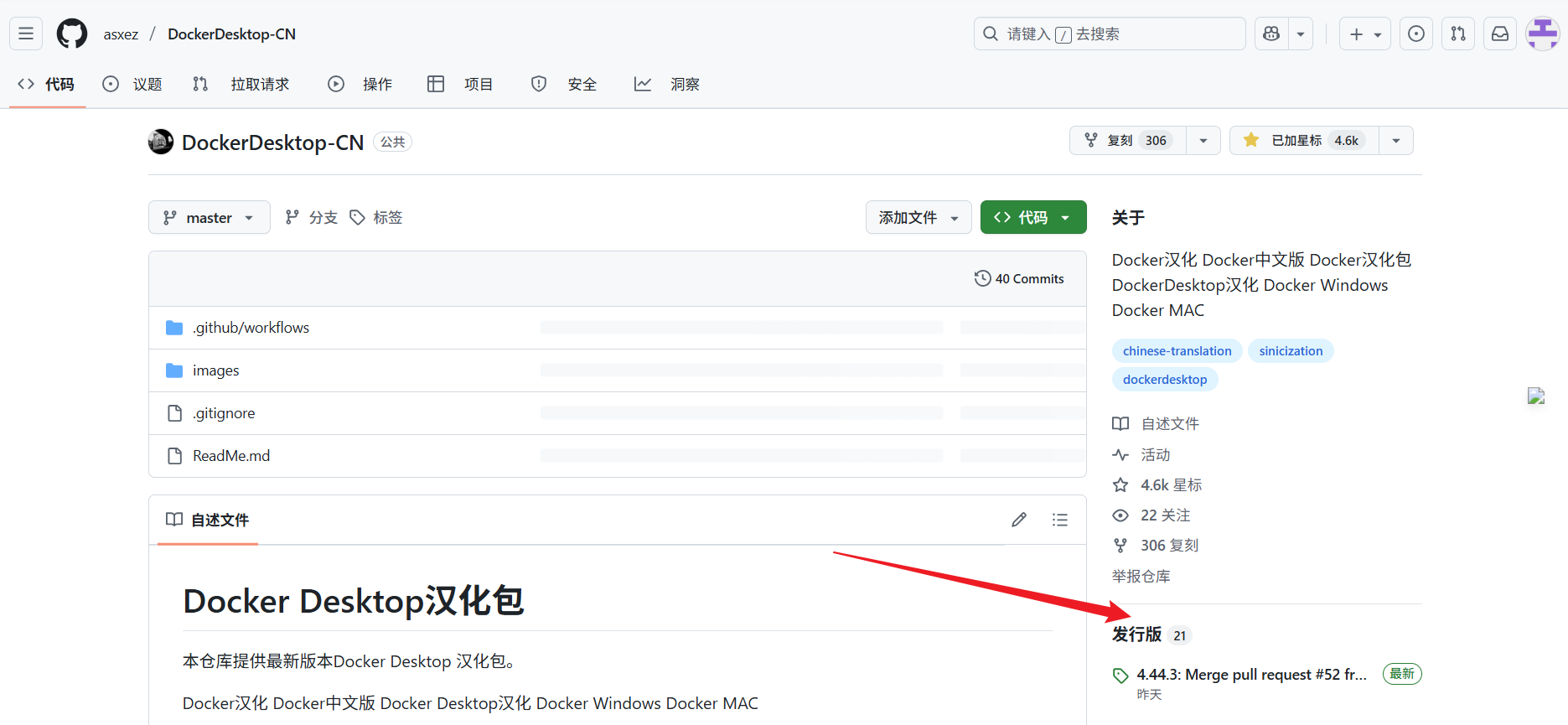Open the .gitignore file

[224, 413]
